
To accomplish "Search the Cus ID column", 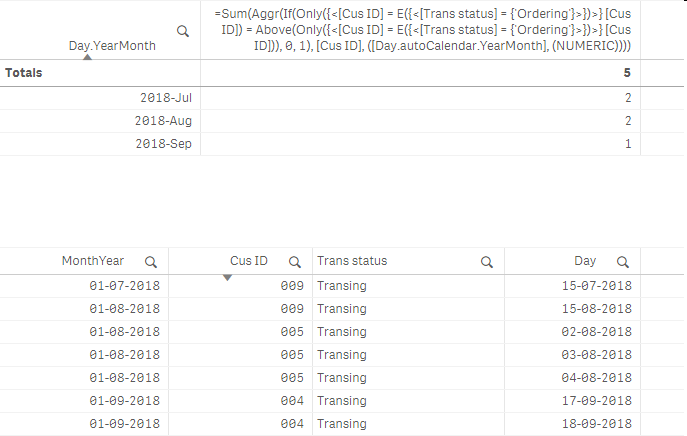I will click(294, 261).
